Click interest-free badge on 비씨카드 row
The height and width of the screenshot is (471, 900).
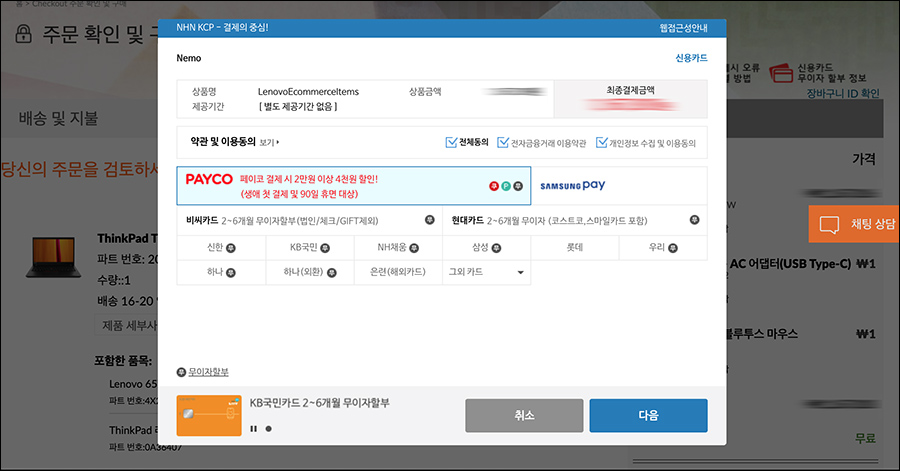coord(429,220)
